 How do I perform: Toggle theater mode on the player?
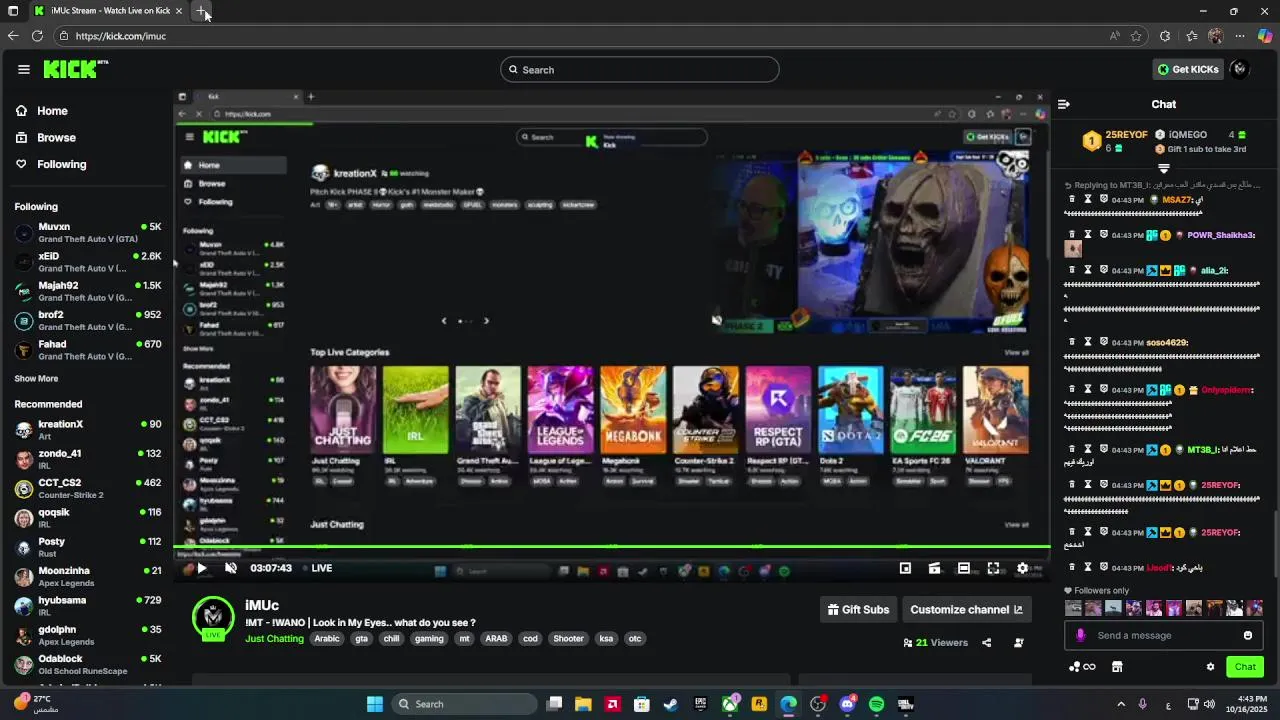pos(963,568)
